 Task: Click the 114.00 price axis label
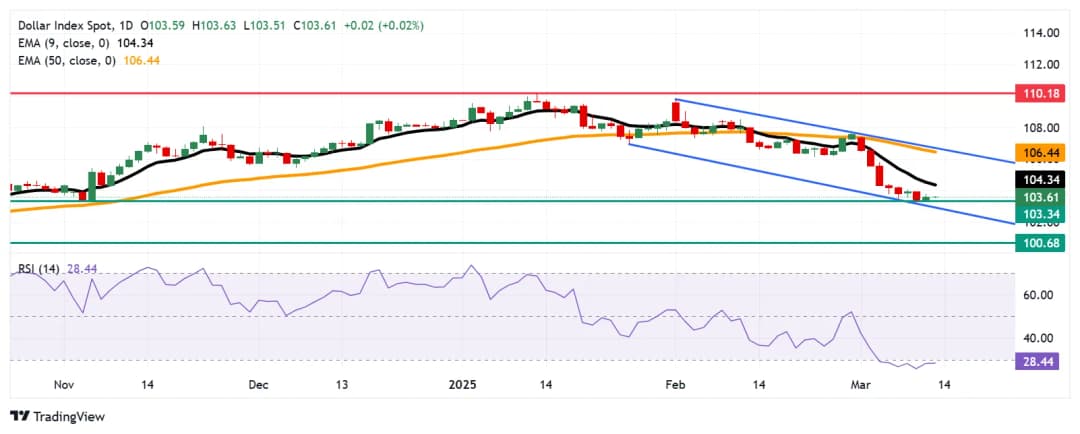tap(1039, 33)
